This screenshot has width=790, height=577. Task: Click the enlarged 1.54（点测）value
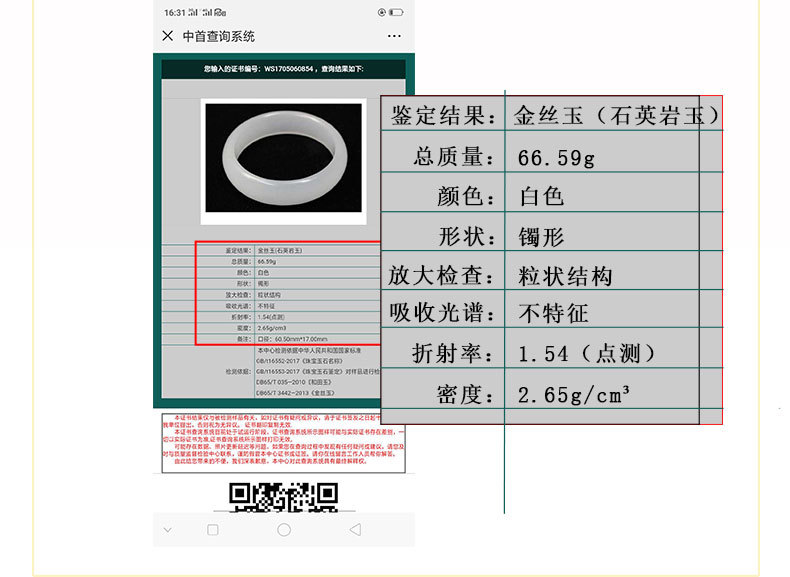[x=587, y=354]
